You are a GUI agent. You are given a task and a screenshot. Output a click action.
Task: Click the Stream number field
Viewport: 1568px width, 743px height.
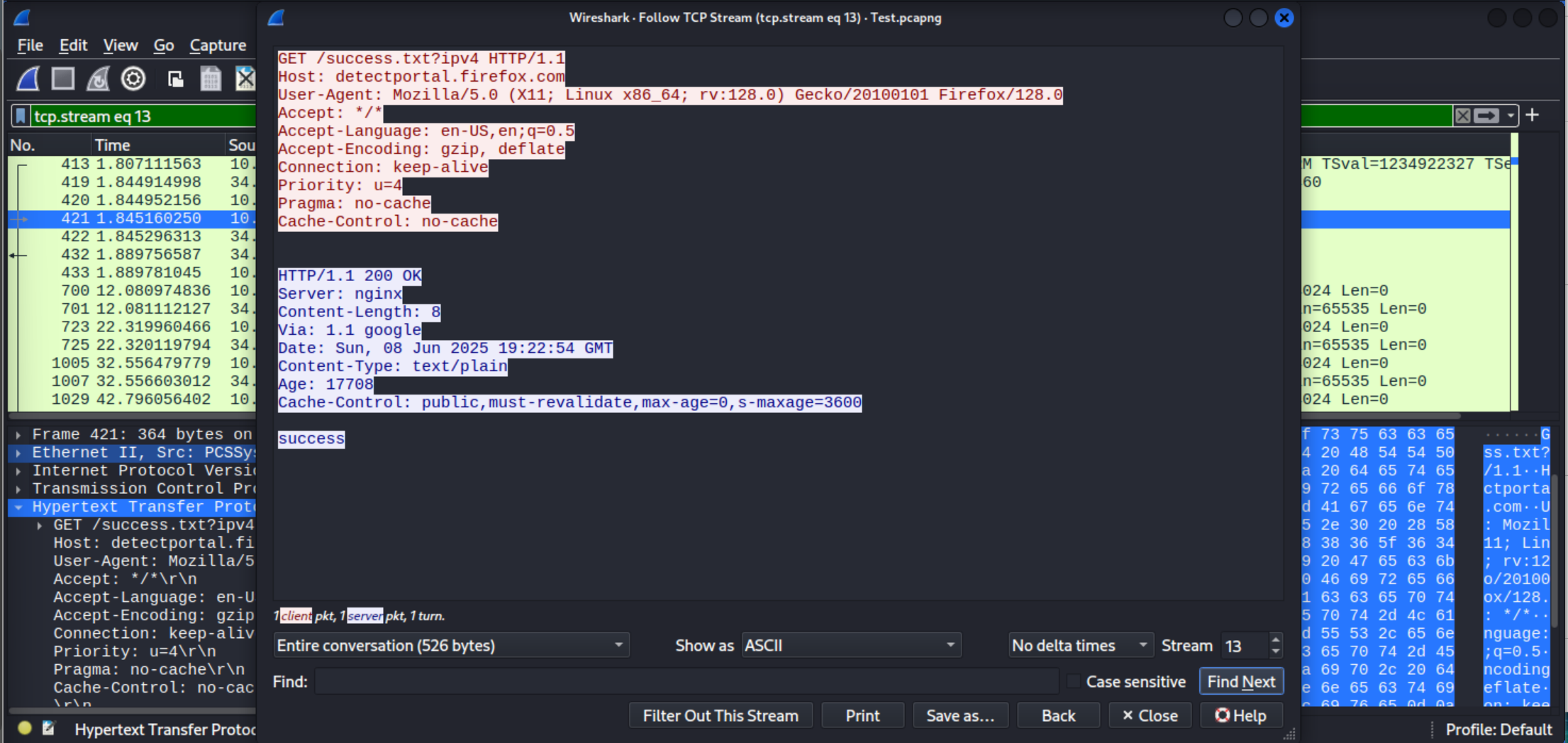(x=1245, y=646)
